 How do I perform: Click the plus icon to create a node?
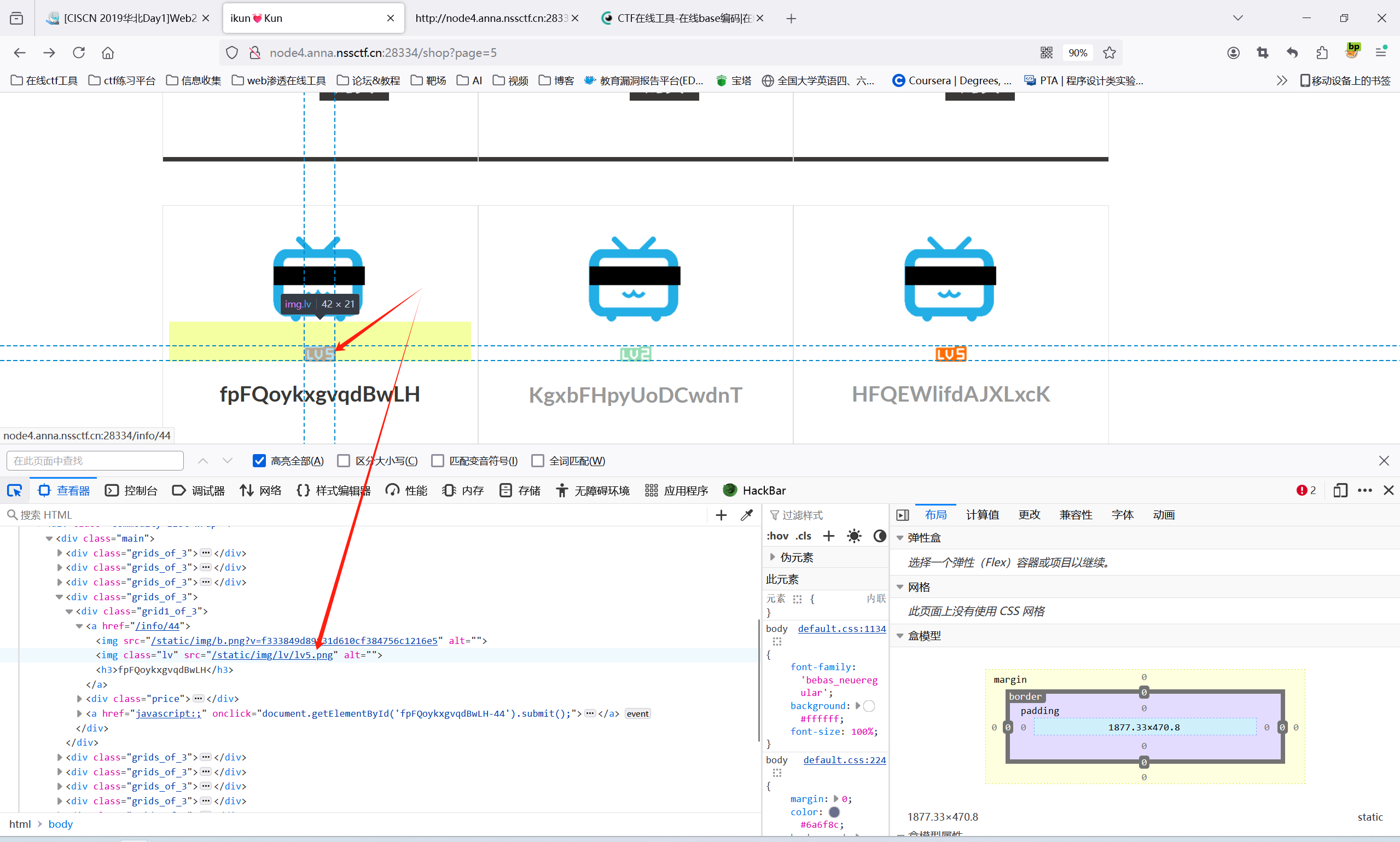(721, 515)
